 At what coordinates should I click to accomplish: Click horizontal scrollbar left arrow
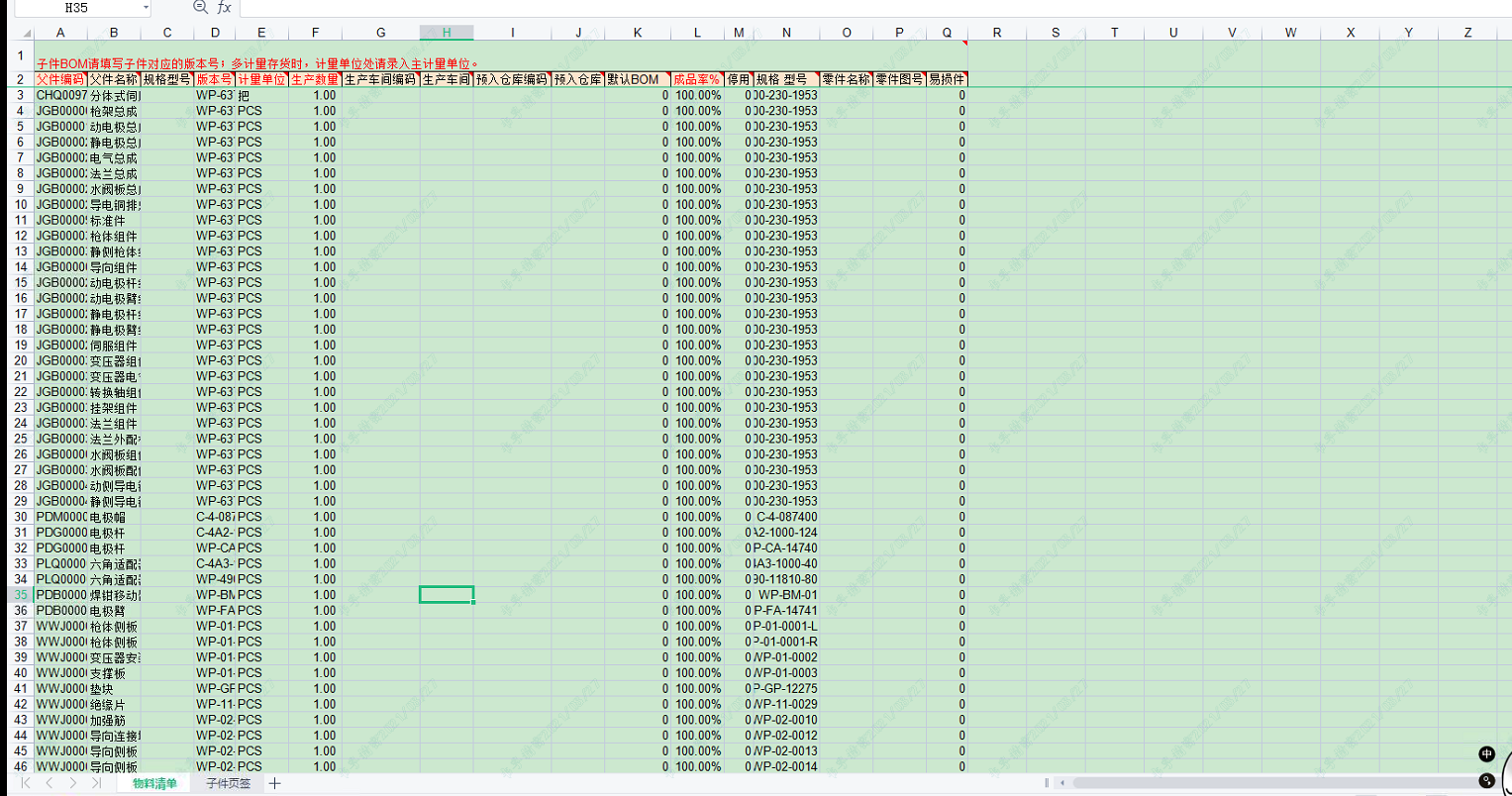coord(1062,783)
